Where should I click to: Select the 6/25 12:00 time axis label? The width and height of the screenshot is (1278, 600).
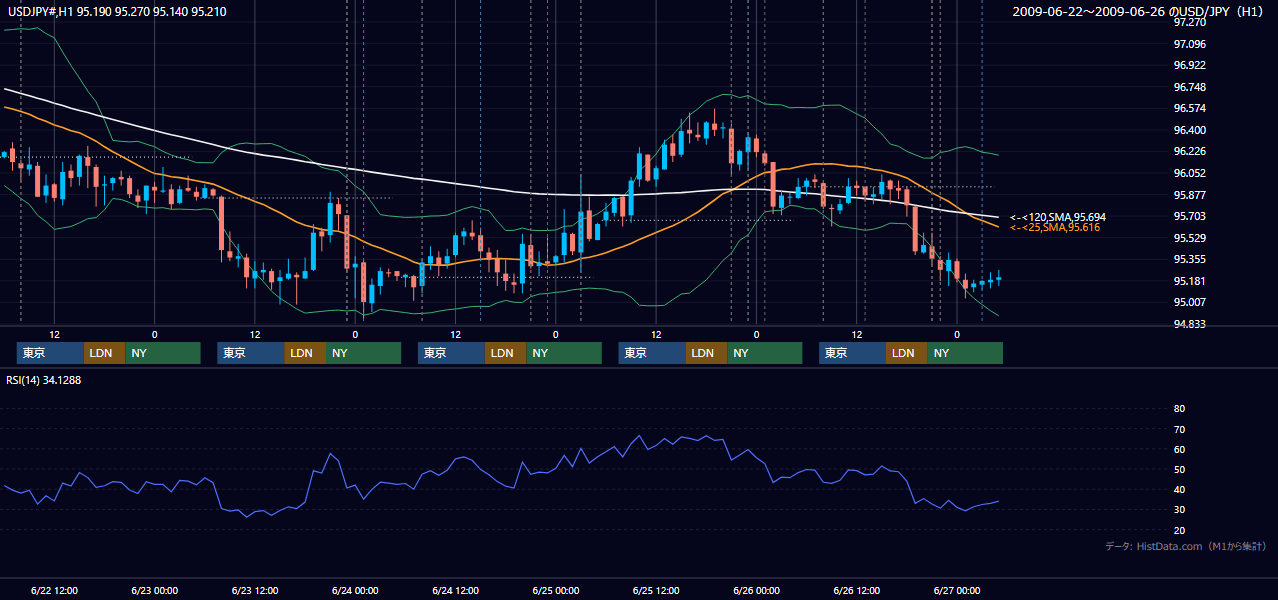point(656,590)
